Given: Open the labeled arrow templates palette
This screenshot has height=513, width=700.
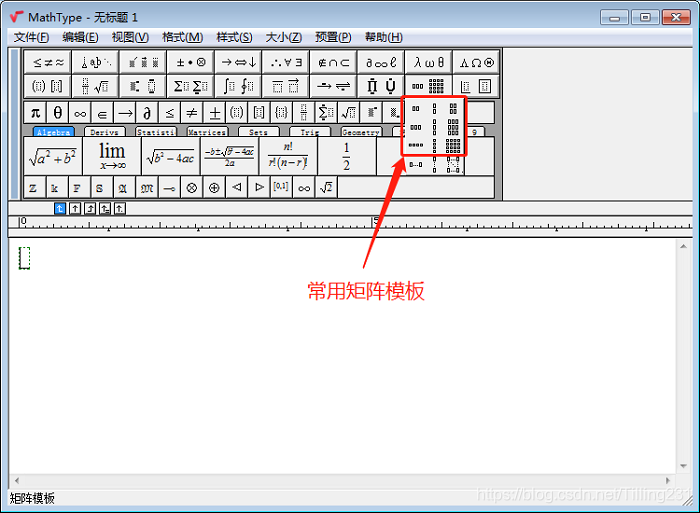Looking at the screenshot, I should tap(333, 86).
